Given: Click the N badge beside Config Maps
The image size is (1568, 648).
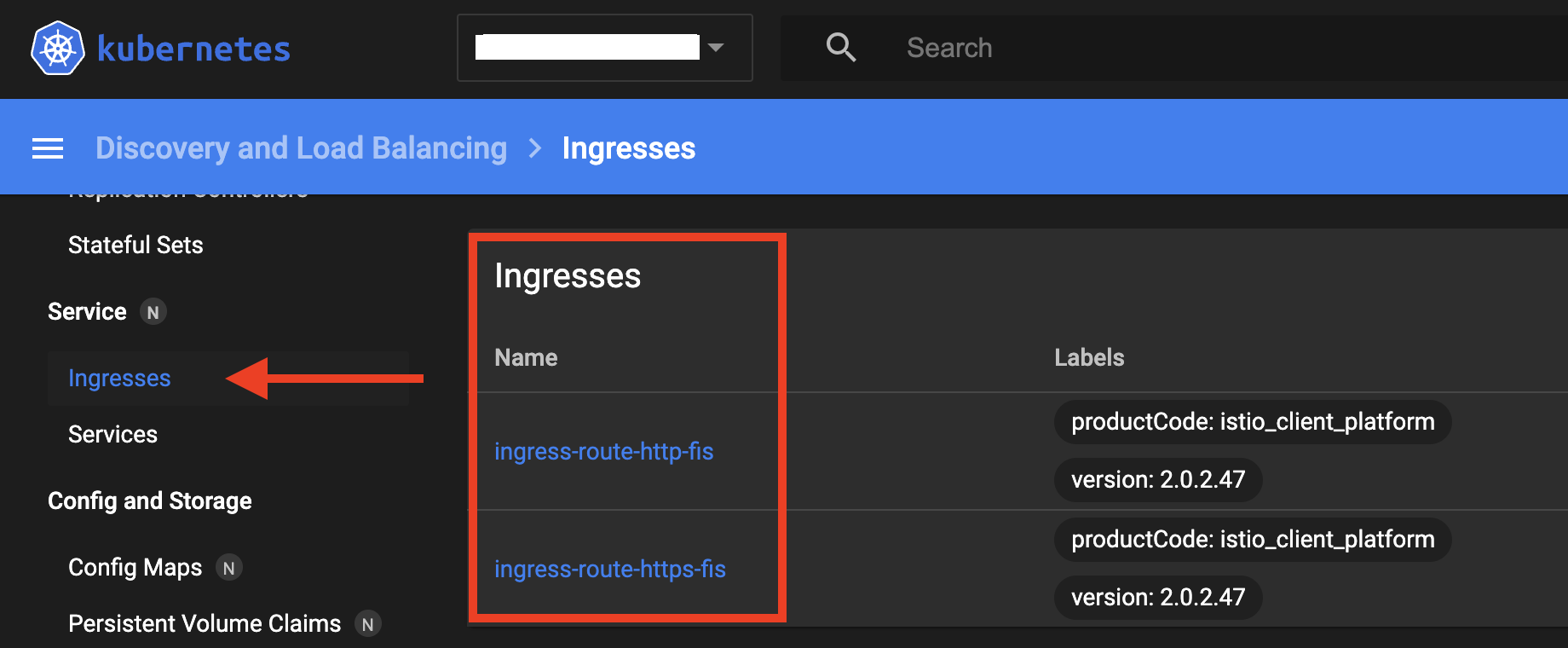Looking at the screenshot, I should pos(228,568).
